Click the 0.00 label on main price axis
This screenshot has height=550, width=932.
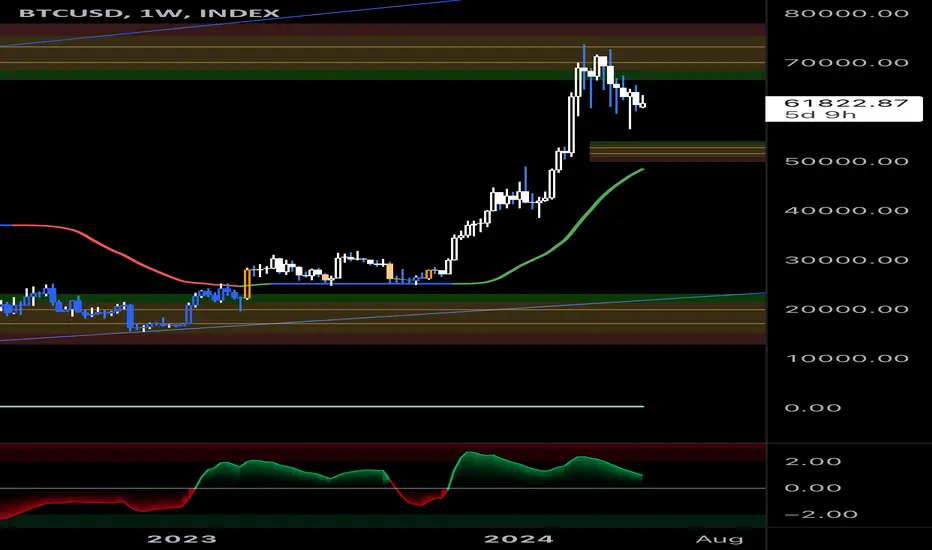813,408
